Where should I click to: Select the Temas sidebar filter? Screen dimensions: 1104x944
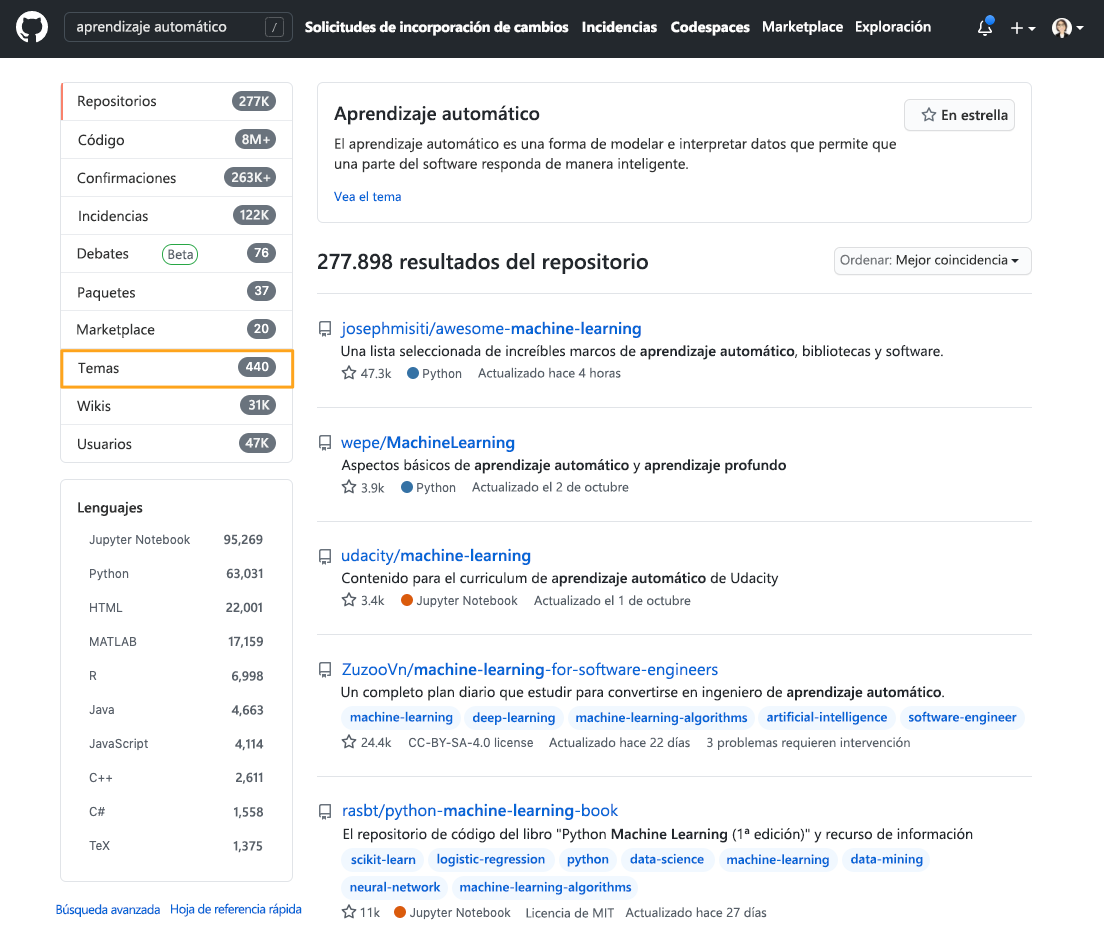coord(177,368)
